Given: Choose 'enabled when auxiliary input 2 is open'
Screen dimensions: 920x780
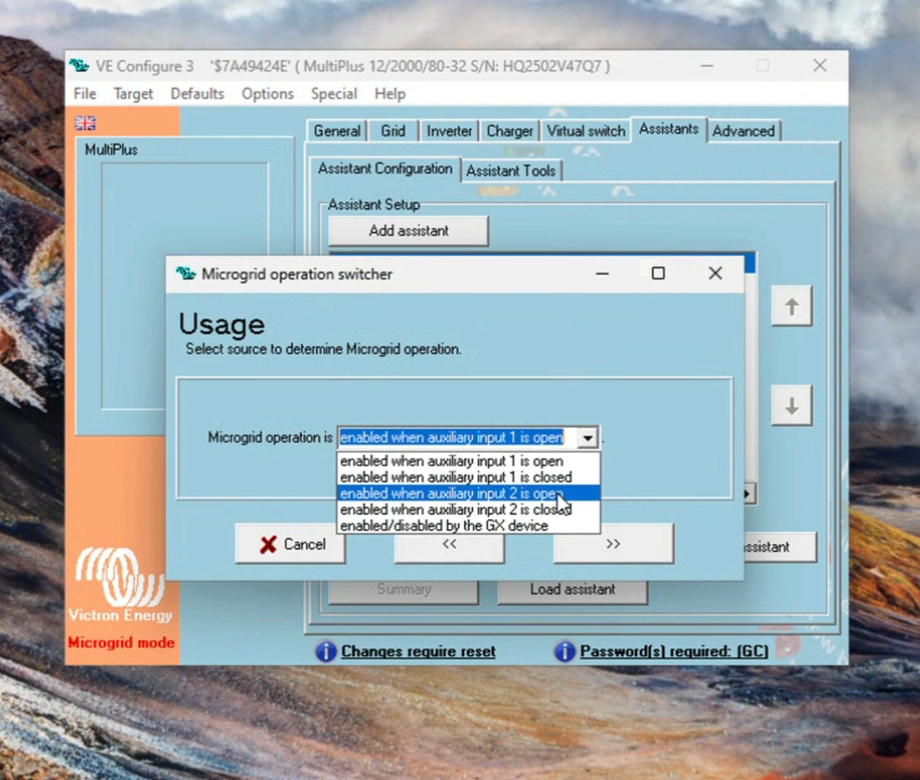Looking at the screenshot, I should click(x=468, y=494).
